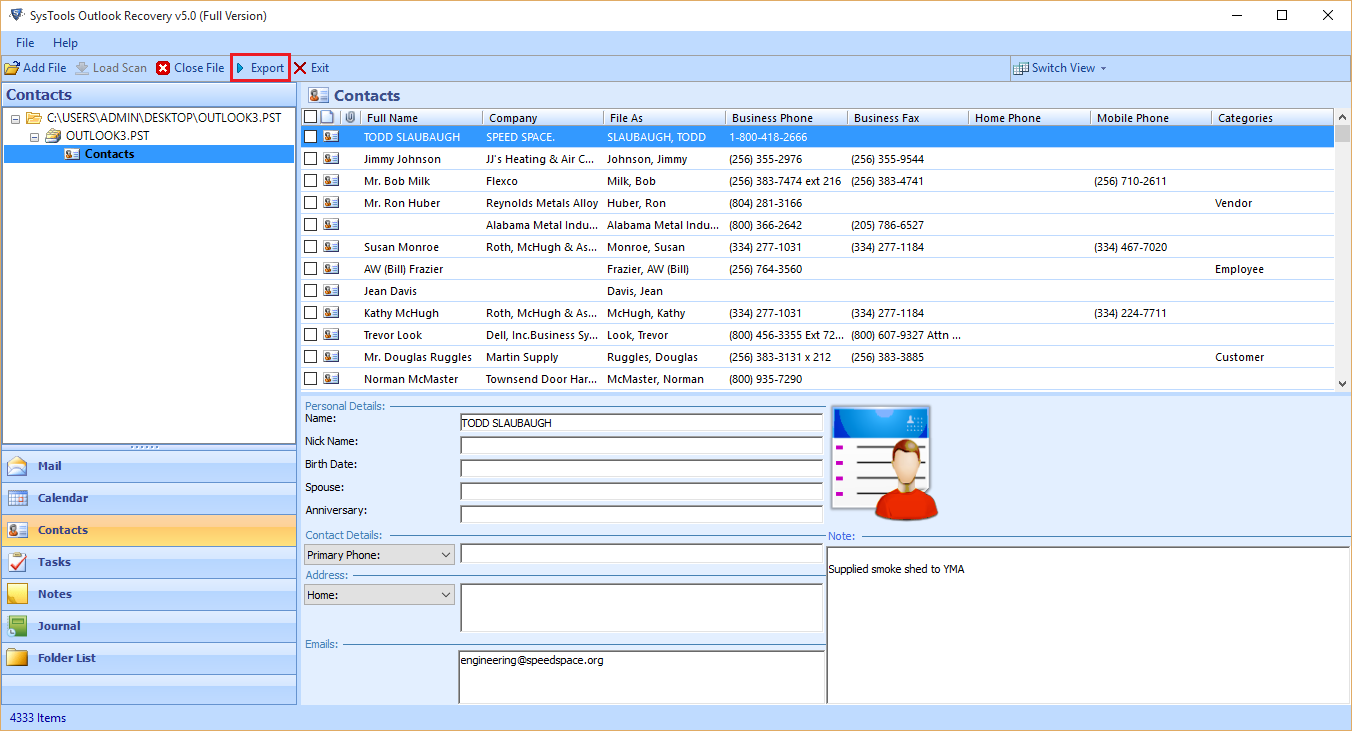Screen dimensions: 1352x731
Task: Check the Susan Monroe row checkbox
Action: pos(310,247)
